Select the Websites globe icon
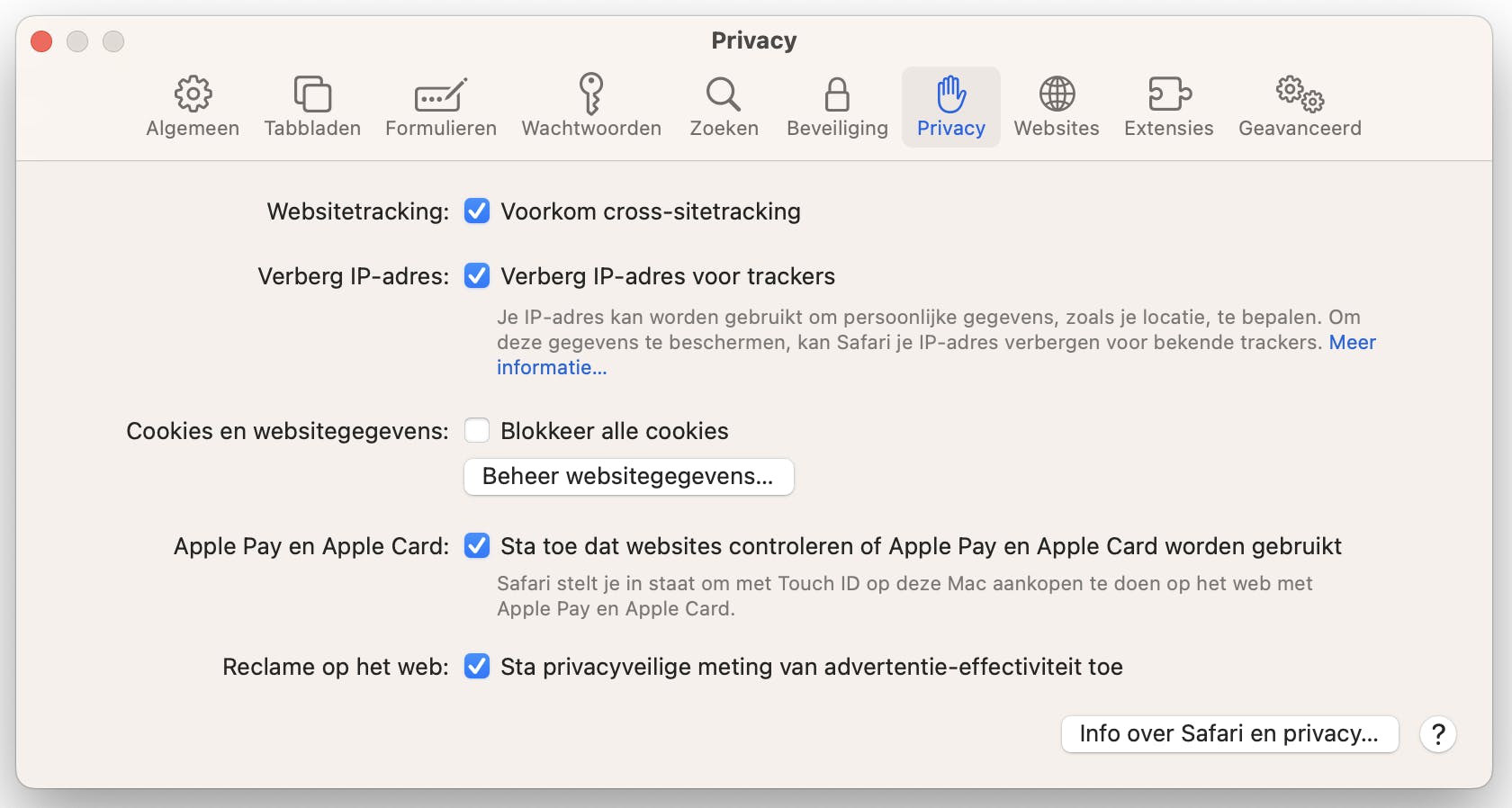Image resolution: width=1512 pixels, height=808 pixels. [1057, 94]
